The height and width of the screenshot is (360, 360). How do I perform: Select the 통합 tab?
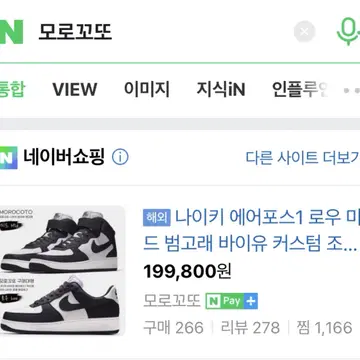click(12, 89)
